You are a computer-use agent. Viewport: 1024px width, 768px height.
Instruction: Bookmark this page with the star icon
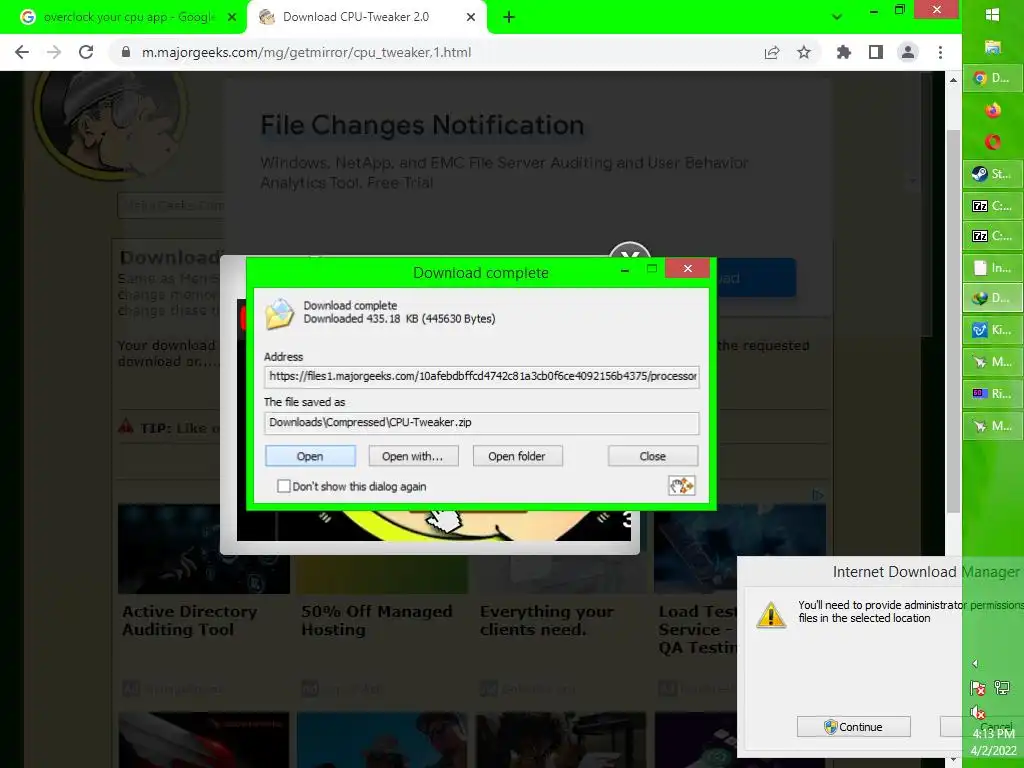point(804,52)
